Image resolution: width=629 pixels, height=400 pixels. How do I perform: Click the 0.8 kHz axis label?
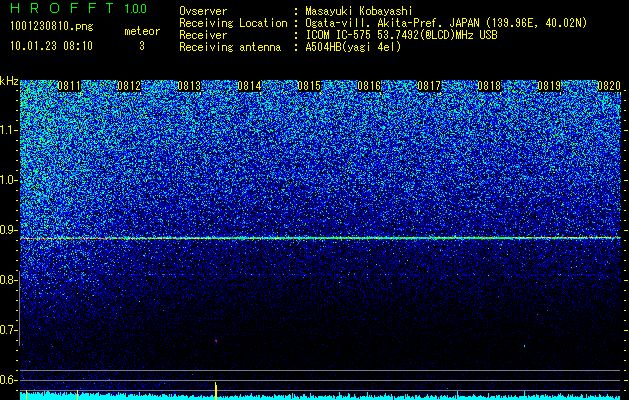pyautogui.click(x=9, y=280)
